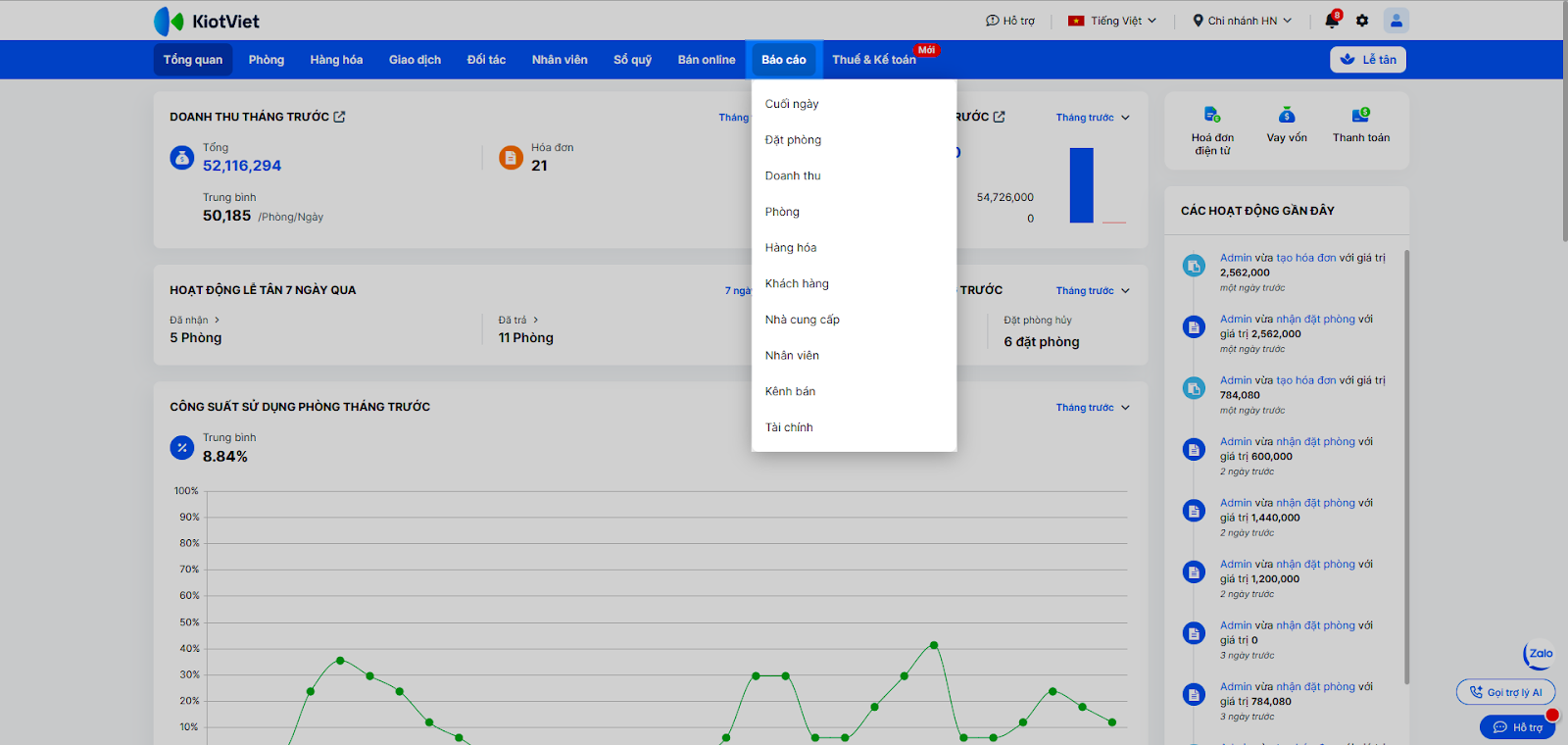Click 'nhận đặt phòng' link valued 600,000
Viewport: 1568px width, 745px height.
[x=1315, y=442]
